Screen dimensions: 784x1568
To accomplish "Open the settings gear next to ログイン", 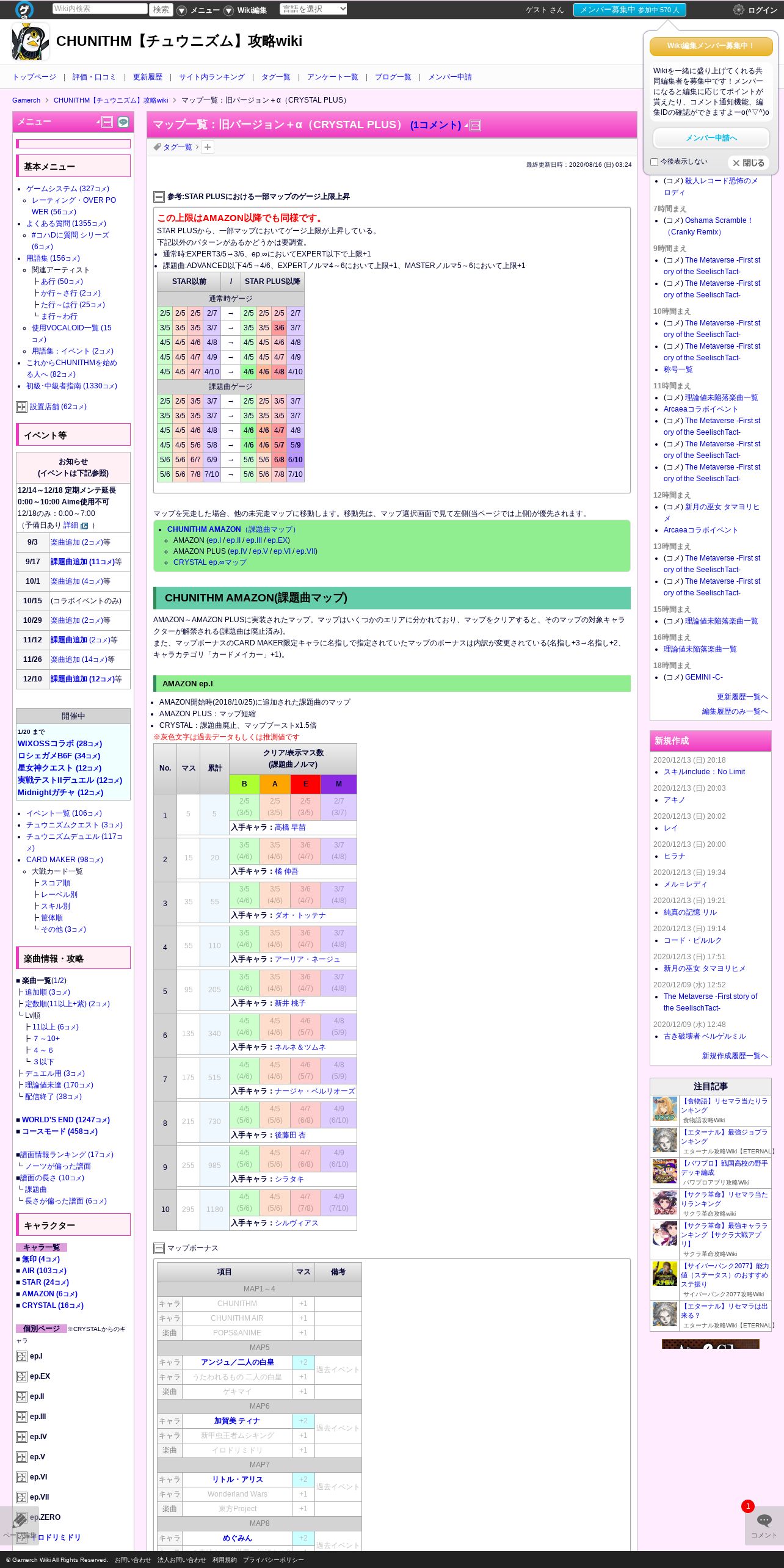I will click(738, 10).
